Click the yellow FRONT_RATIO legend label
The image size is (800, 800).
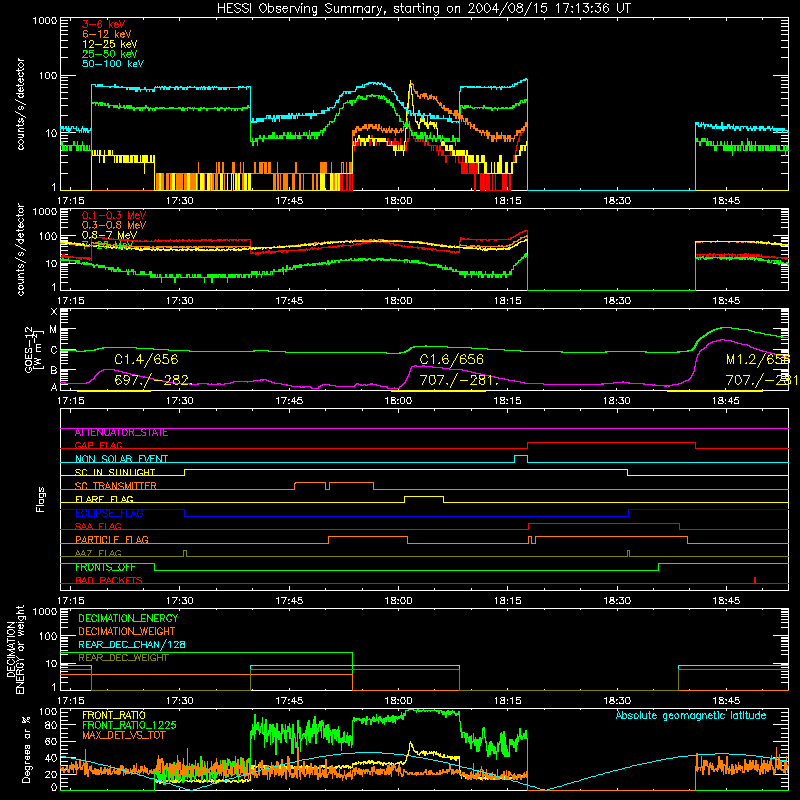(x=113, y=716)
